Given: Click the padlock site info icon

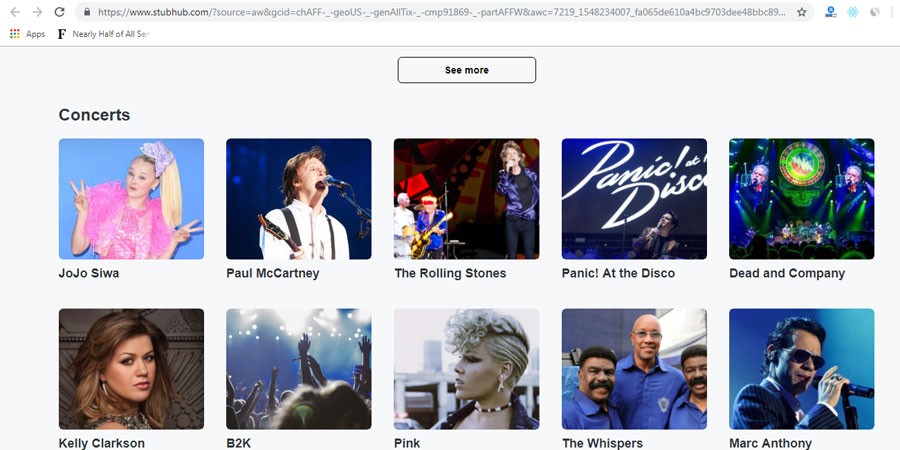Looking at the screenshot, I should tap(87, 12).
